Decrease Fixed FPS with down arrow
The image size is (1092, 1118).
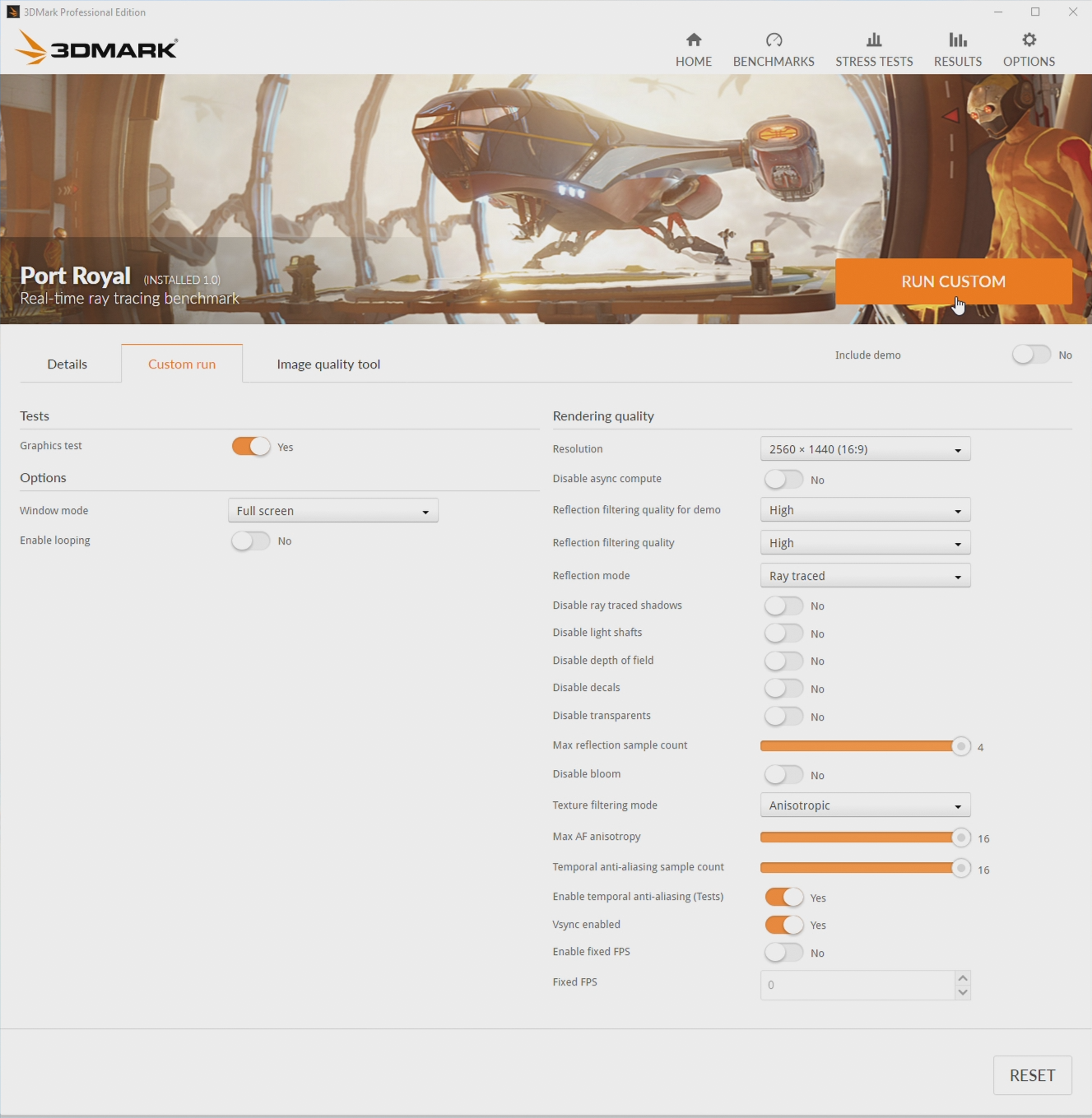[x=963, y=992]
